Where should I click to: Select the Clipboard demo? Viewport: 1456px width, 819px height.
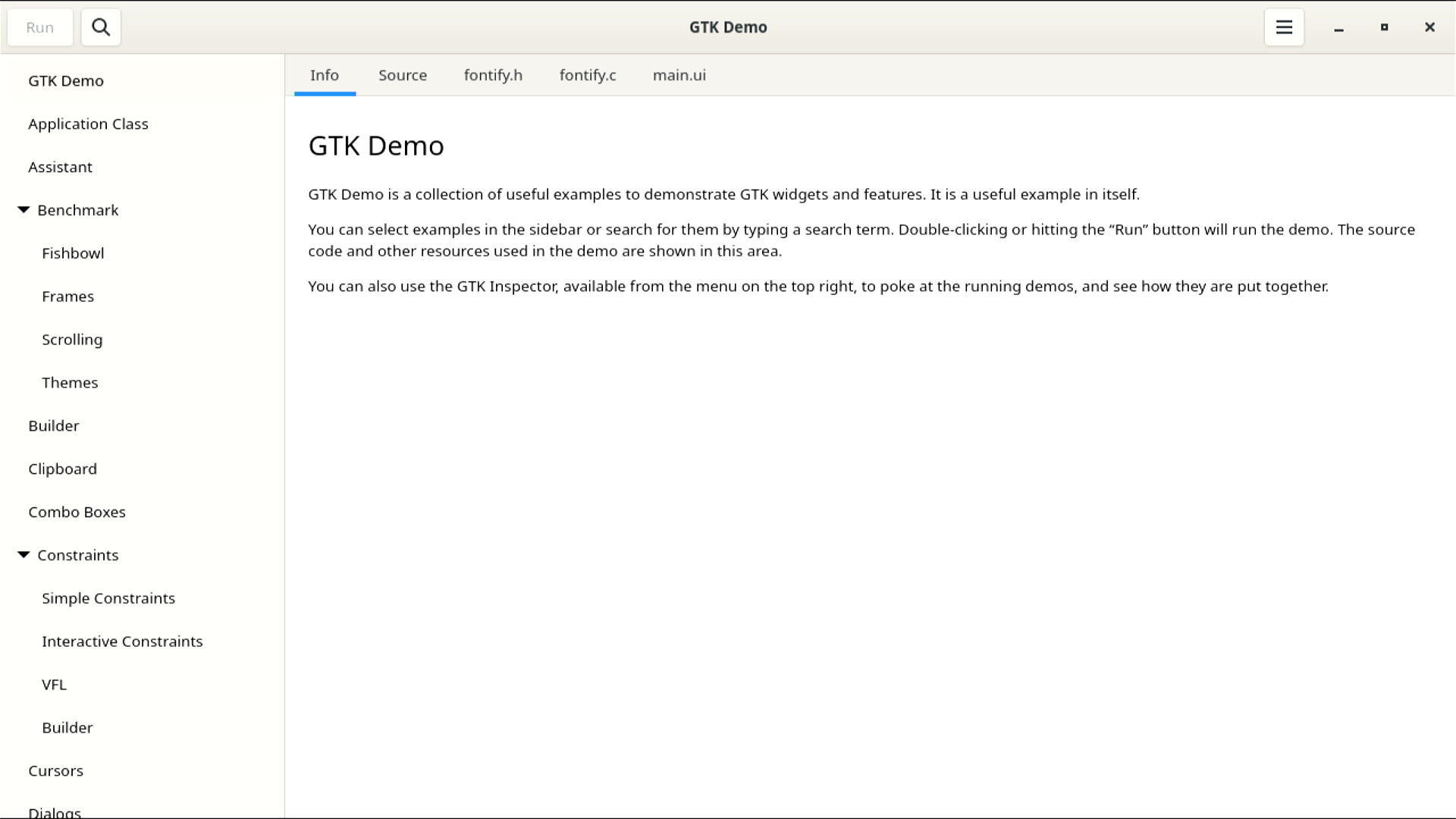pos(143,469)
